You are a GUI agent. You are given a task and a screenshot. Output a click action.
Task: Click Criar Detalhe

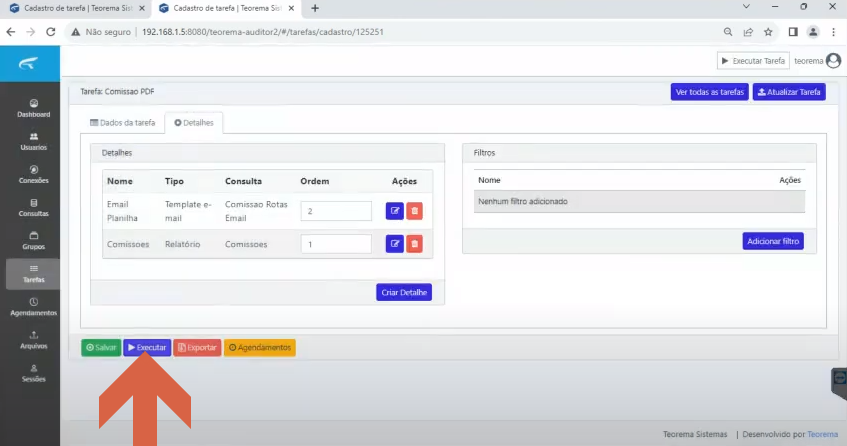point(404,292)
